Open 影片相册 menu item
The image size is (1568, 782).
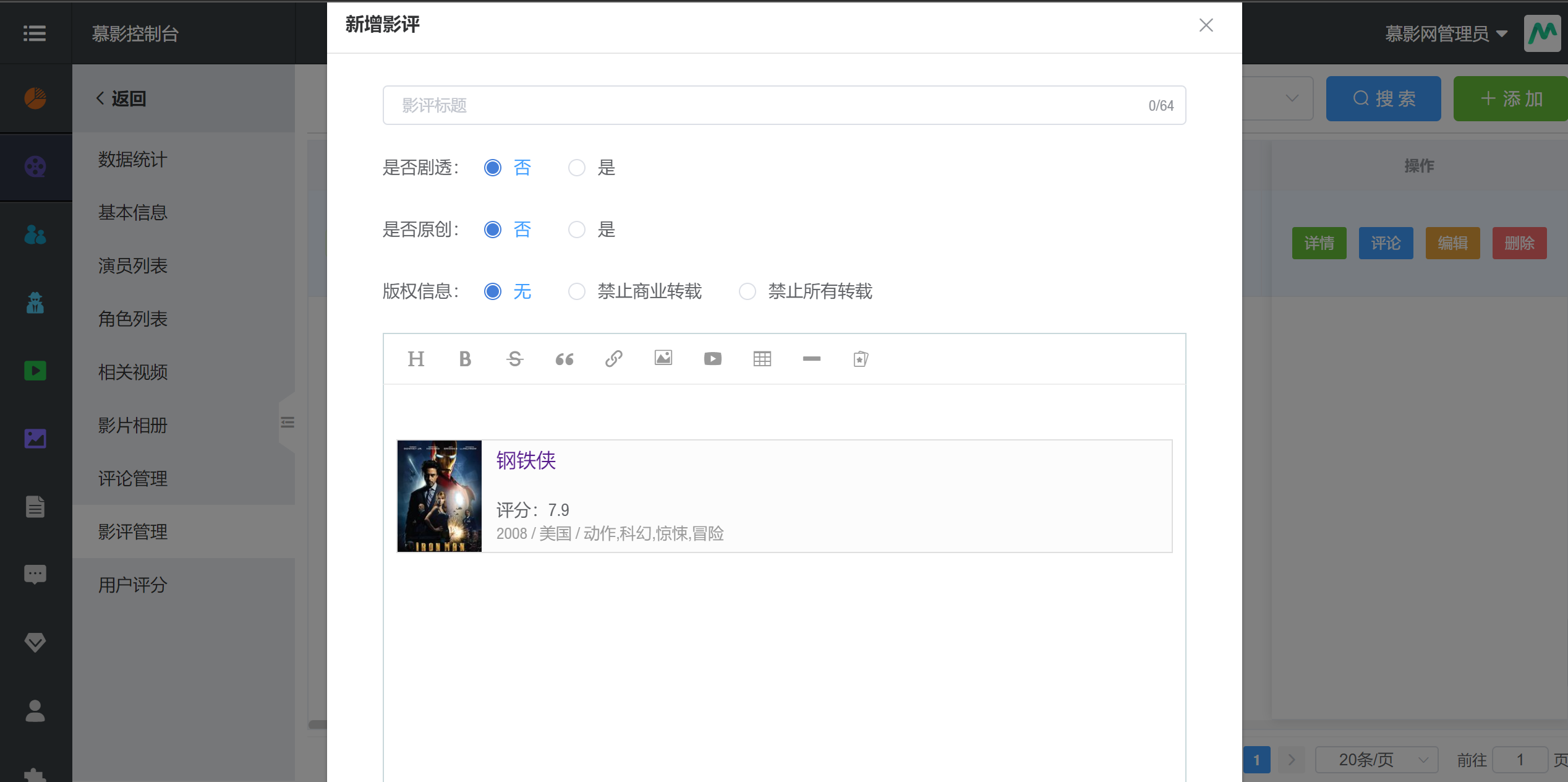pos(184,425)
